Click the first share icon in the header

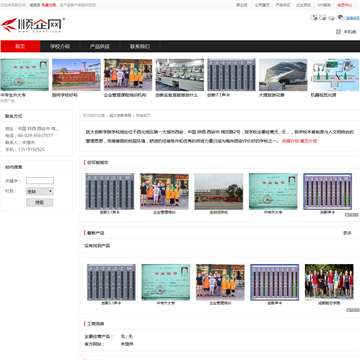pyautogui.click(x=314, y=17)
